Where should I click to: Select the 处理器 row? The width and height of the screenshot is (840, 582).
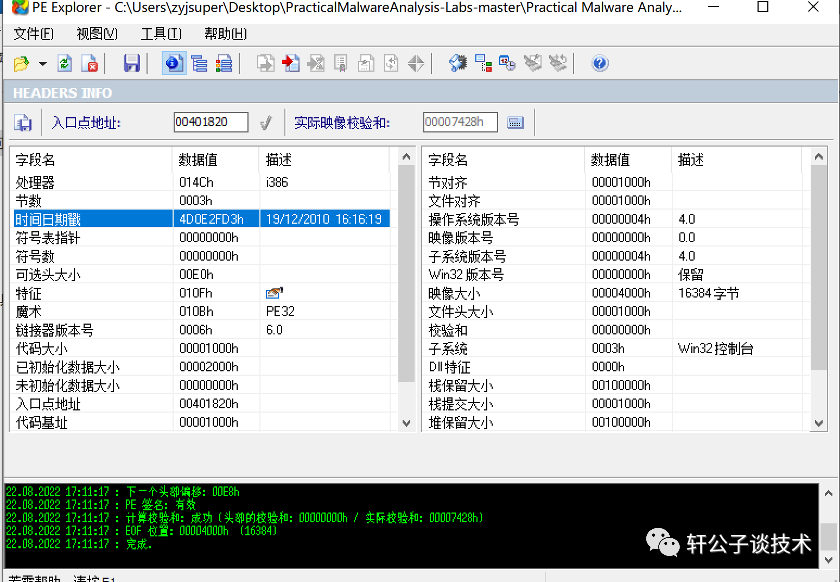[201, 182]
